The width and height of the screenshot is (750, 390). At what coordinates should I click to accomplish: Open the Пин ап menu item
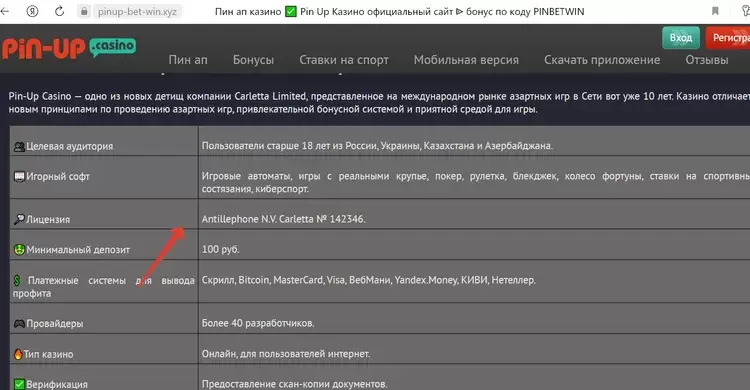[x=188, y=60]
